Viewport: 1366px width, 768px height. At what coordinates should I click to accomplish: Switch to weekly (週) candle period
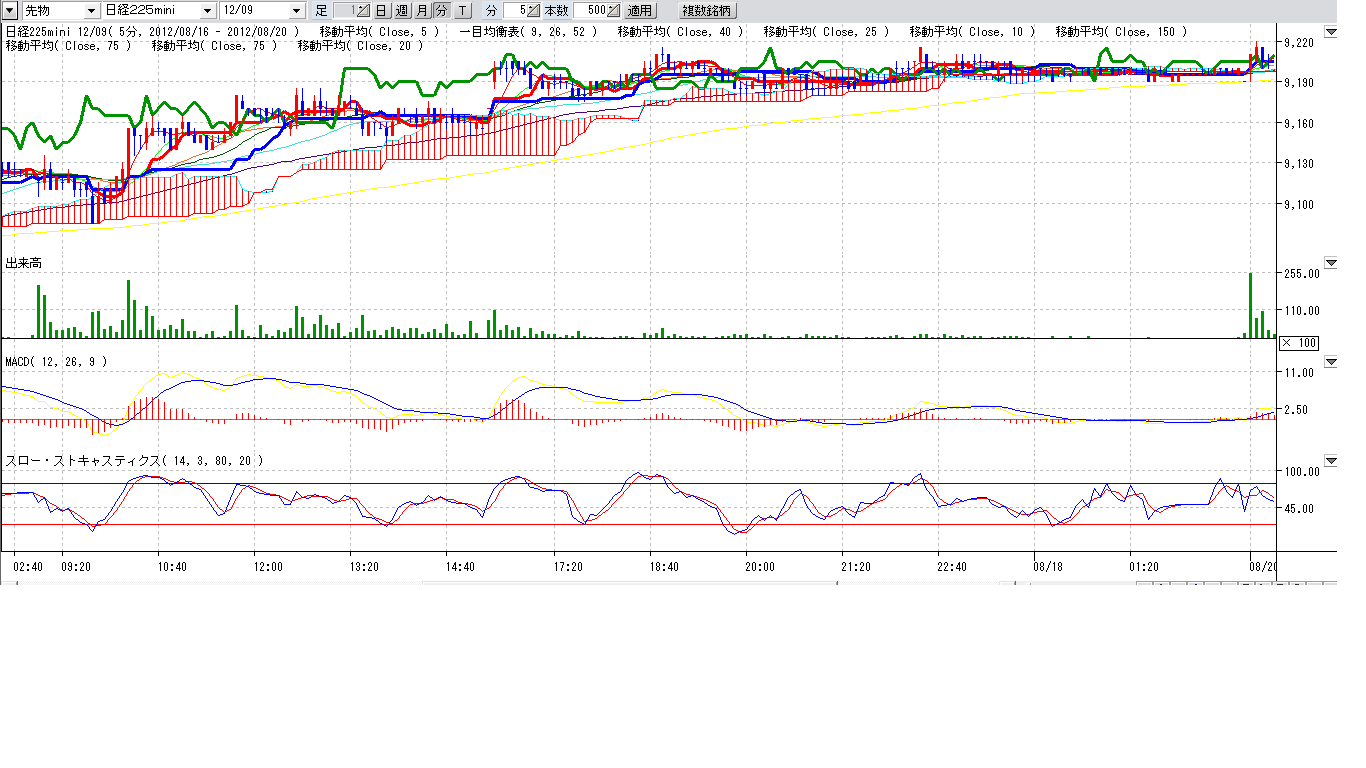tap(401, 10)
